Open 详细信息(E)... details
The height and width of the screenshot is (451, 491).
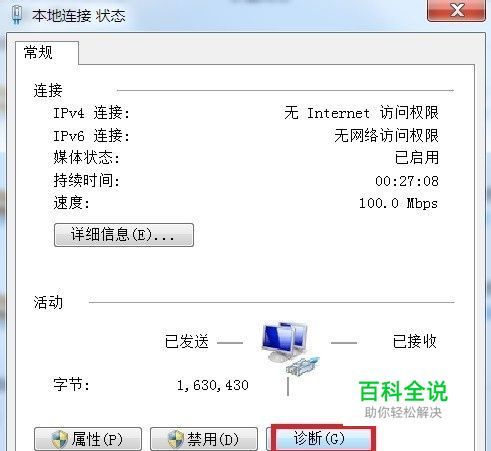124,235
